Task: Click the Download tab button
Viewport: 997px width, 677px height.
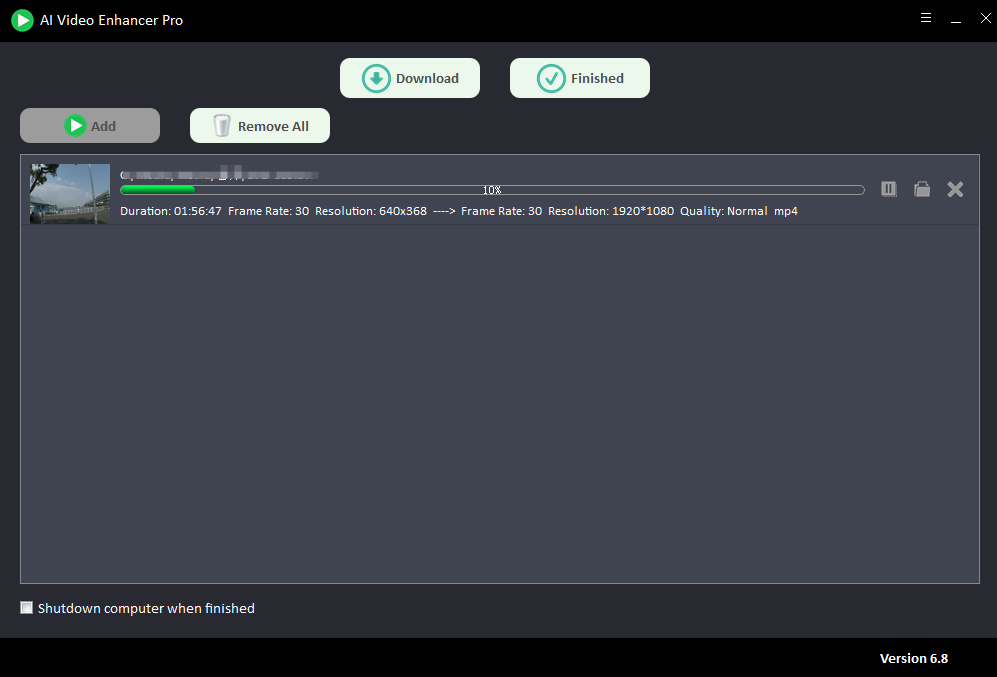Action: click(x=410, y=78)
